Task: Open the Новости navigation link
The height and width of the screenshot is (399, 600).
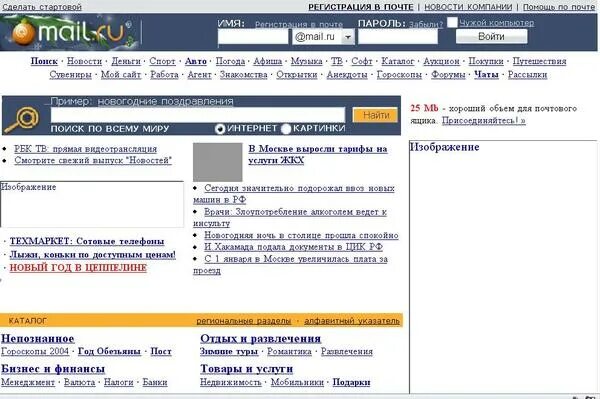Action: 84,61
